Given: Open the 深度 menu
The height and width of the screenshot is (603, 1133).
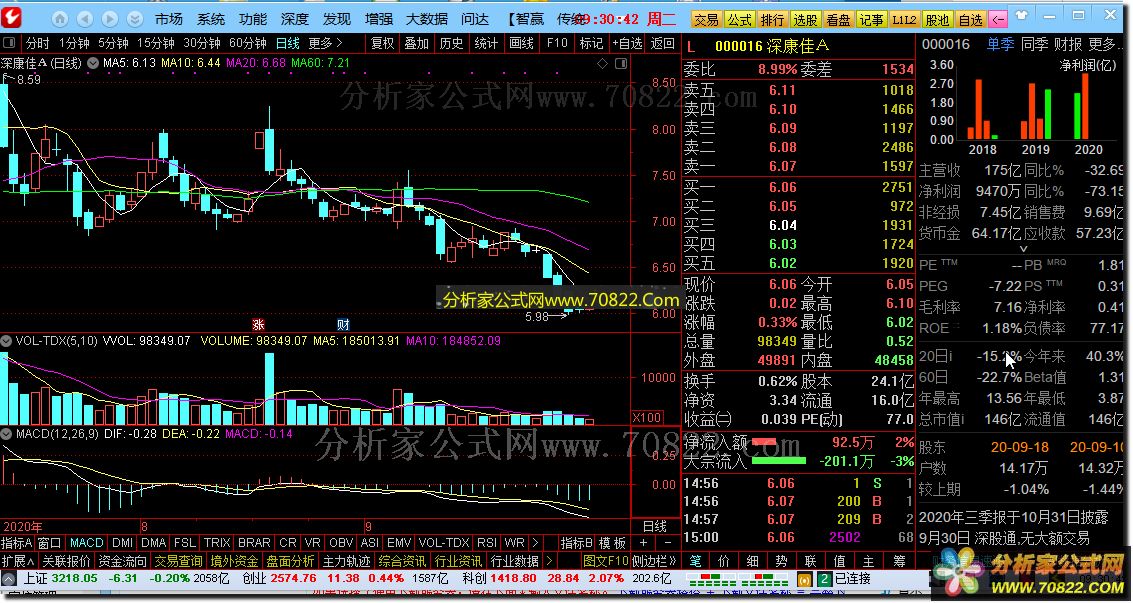Looking at the screenshot, I should pos(295,19).
